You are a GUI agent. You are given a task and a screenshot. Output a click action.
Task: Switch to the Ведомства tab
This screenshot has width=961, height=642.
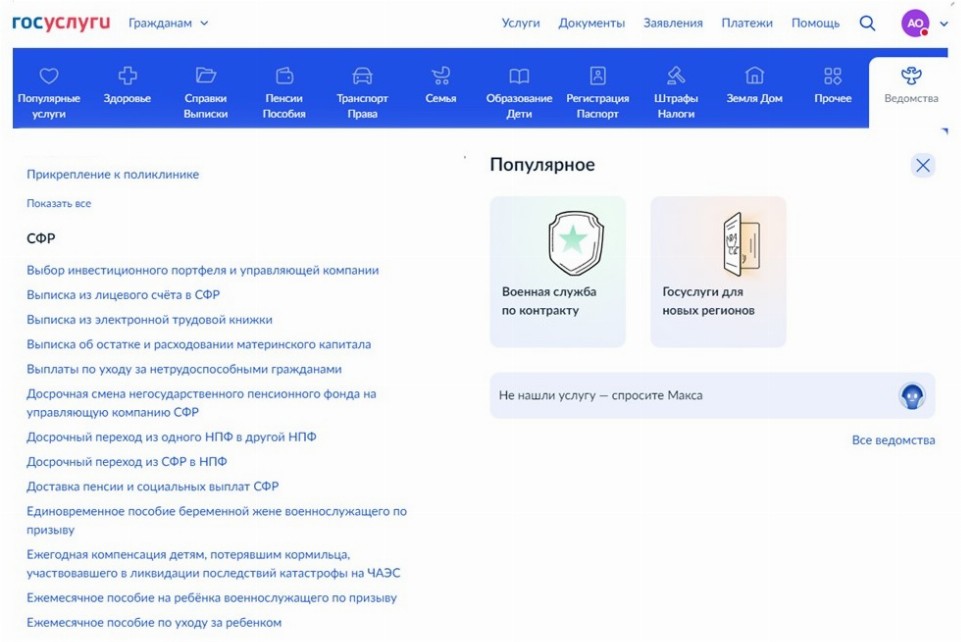coord(911,86)
